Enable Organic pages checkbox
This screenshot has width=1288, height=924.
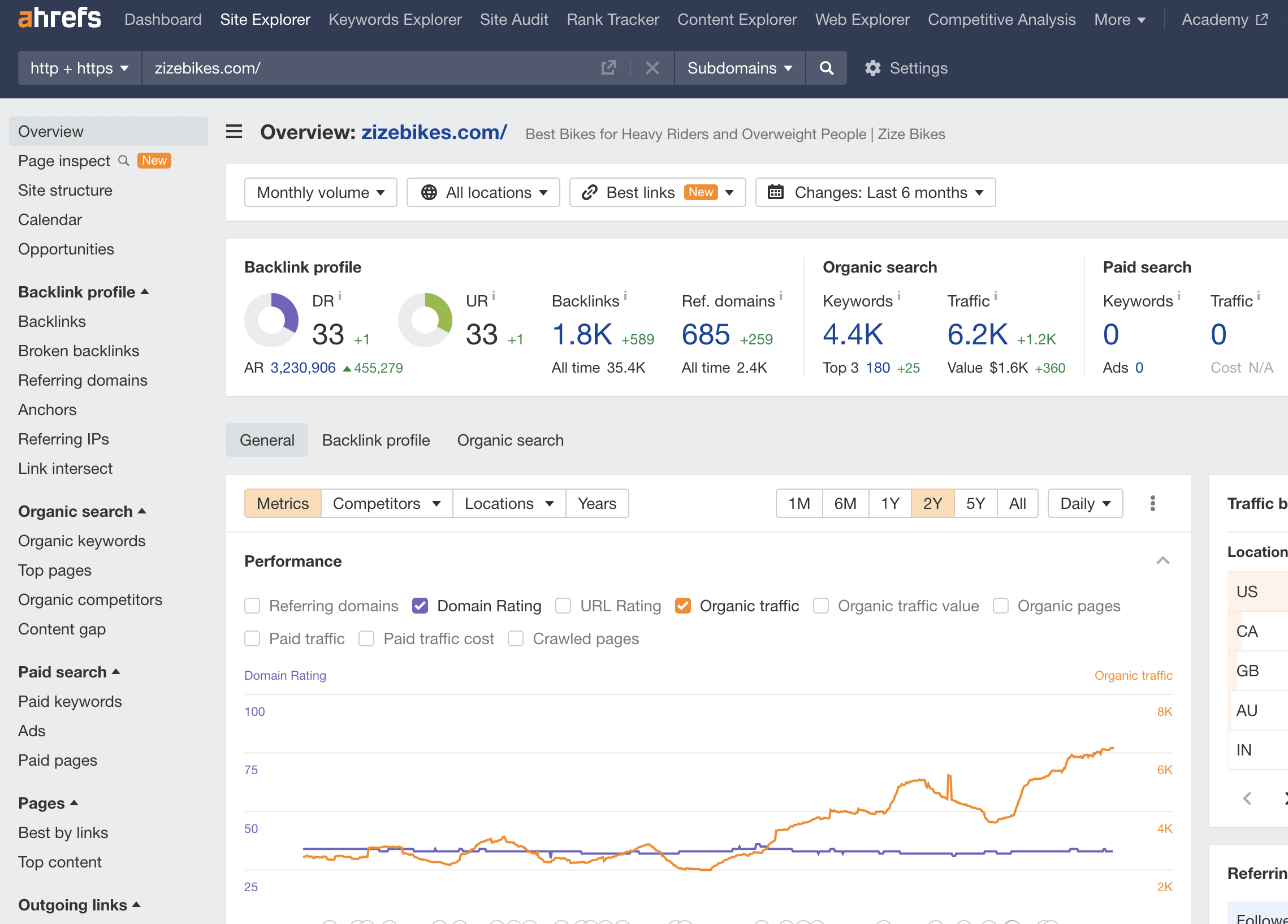[x=1001, y=606]
